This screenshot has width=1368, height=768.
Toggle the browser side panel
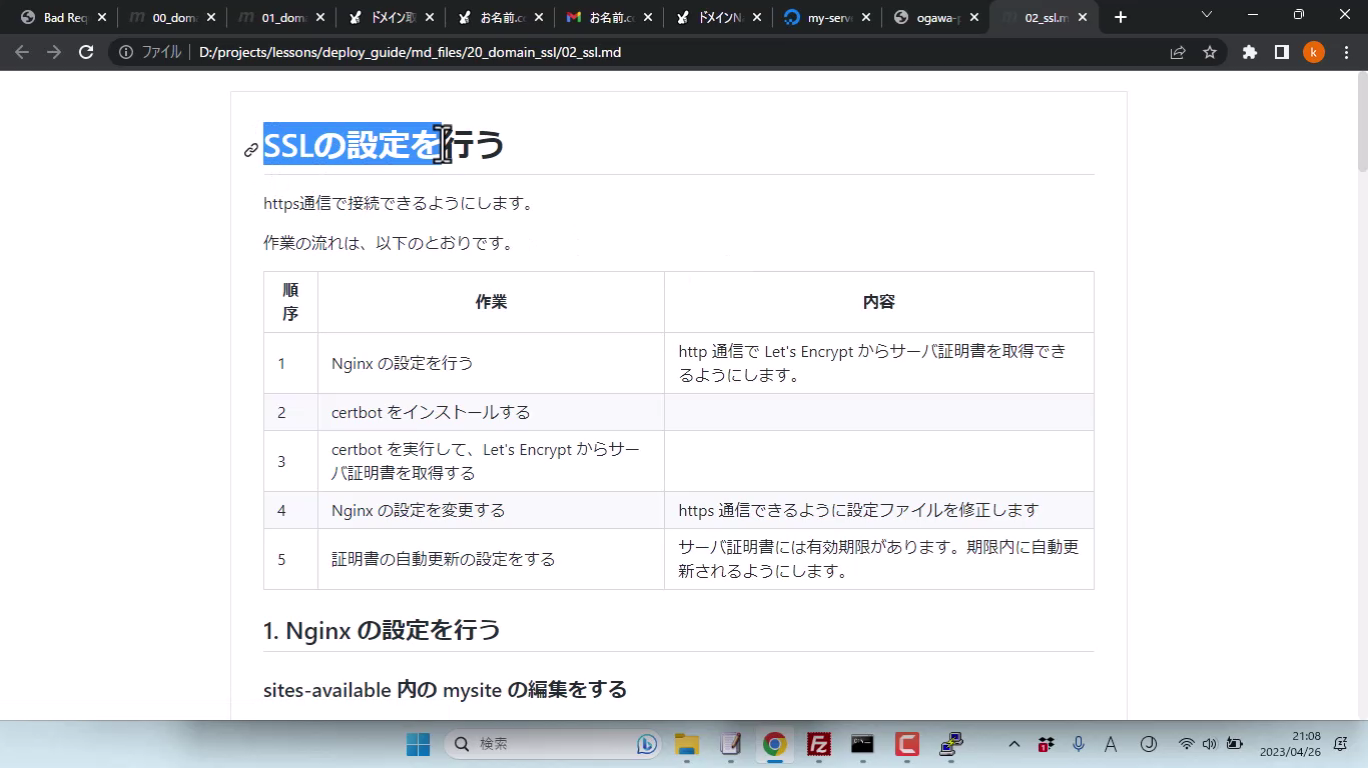tap(1281, 52)
